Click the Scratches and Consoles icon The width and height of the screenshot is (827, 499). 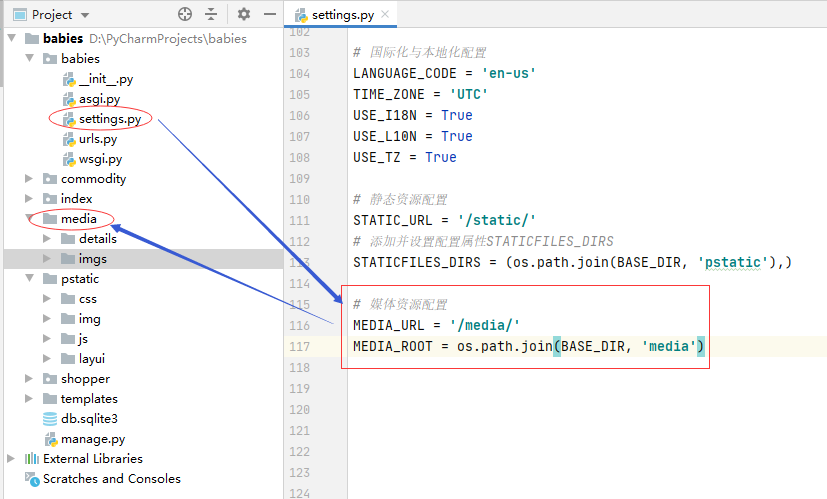32,479
